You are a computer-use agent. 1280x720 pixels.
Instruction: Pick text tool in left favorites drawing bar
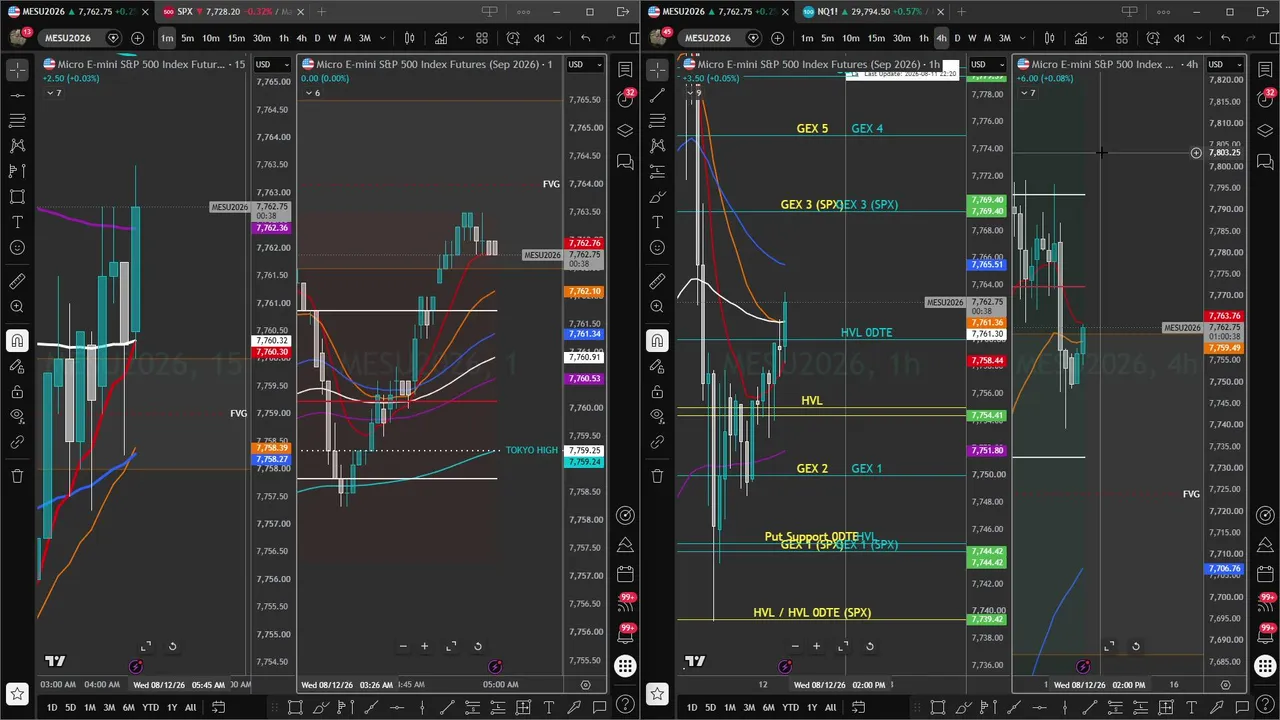(x=548, y=708)
